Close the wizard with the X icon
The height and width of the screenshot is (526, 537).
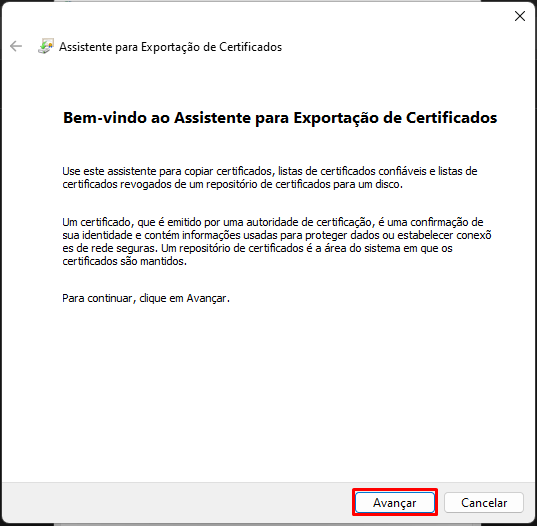[520, 16]
